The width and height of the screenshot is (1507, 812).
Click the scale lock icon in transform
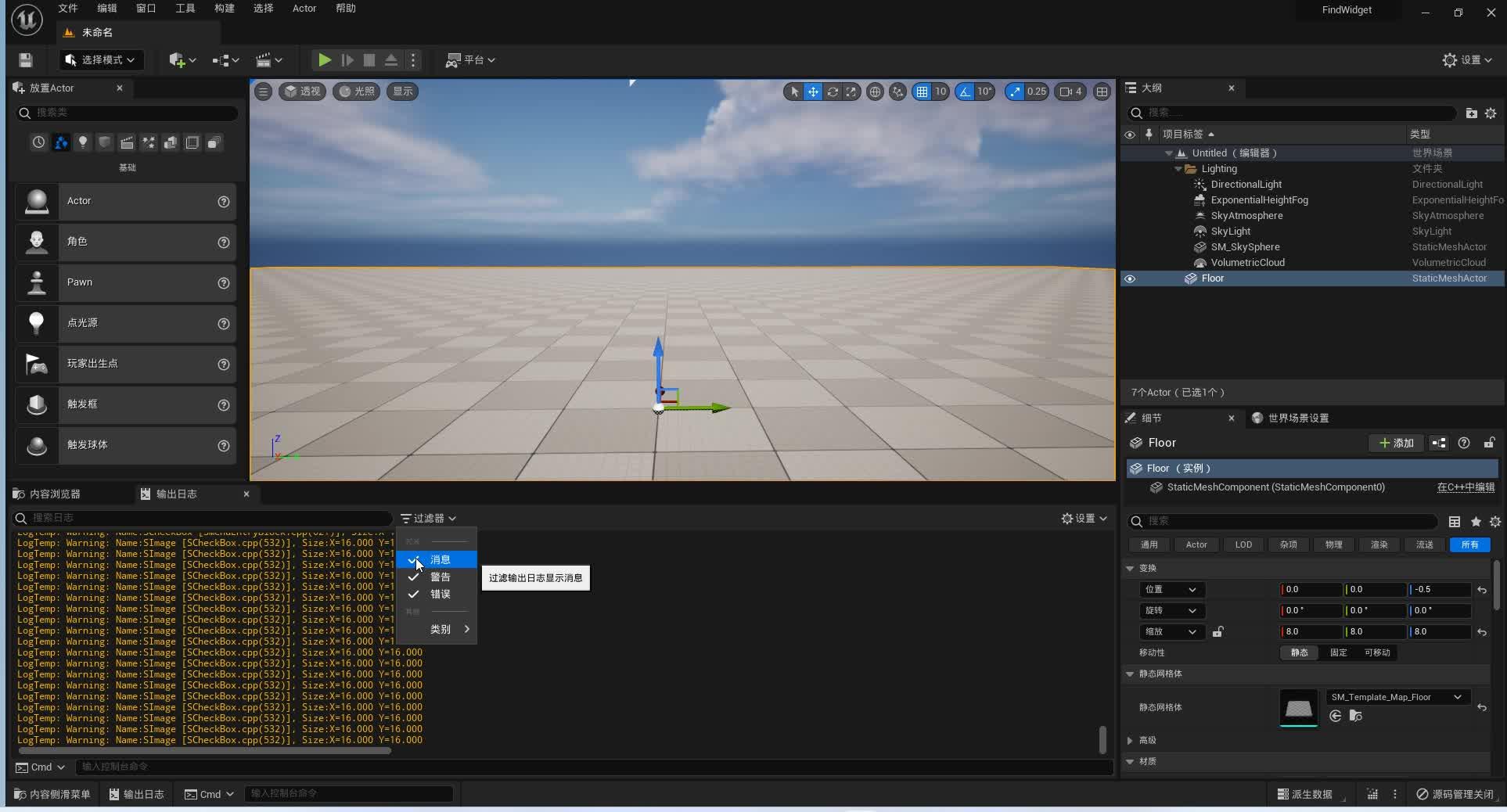(1217, 632)
